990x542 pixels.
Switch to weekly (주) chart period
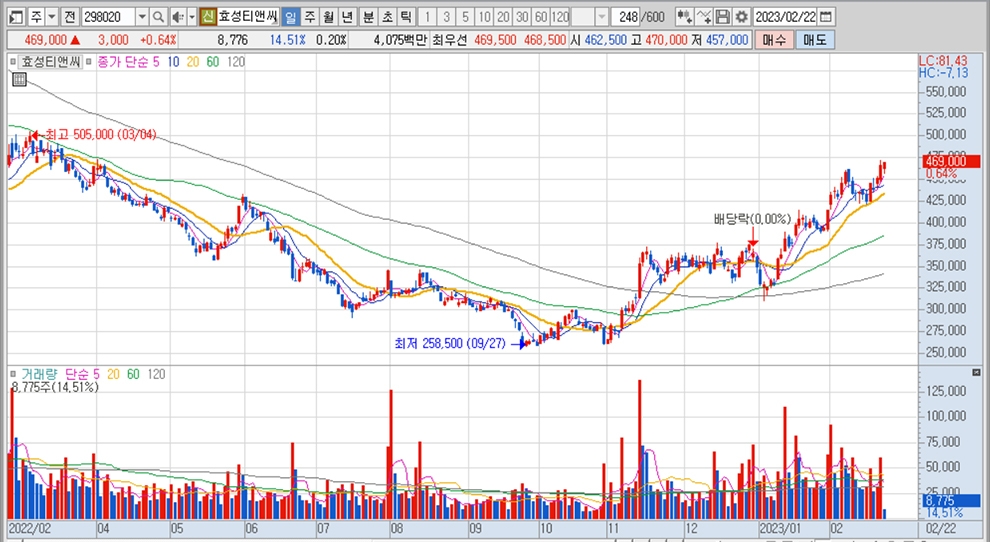308,17
